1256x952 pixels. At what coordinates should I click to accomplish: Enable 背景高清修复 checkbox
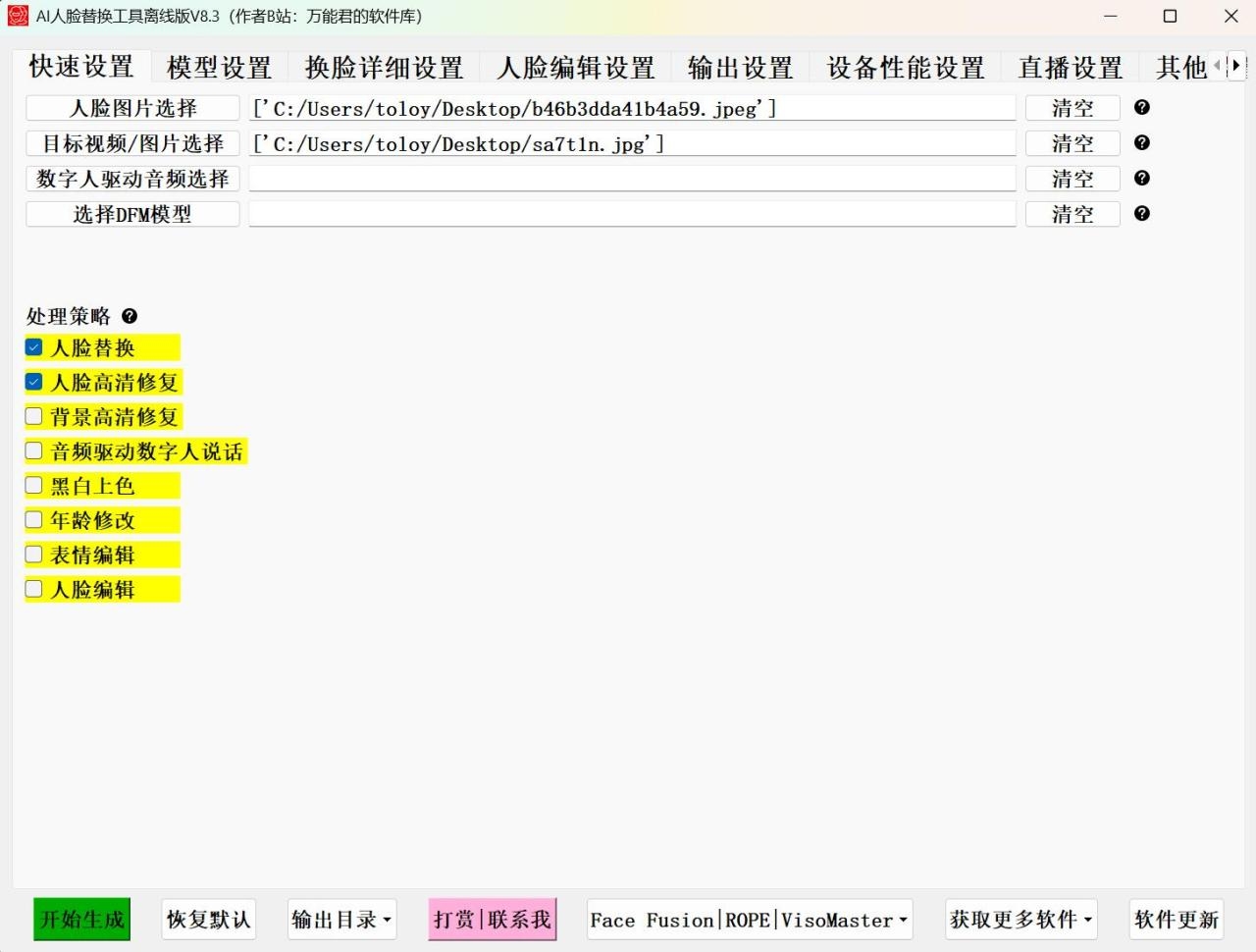pyautogui.click(x=33, y=415)
